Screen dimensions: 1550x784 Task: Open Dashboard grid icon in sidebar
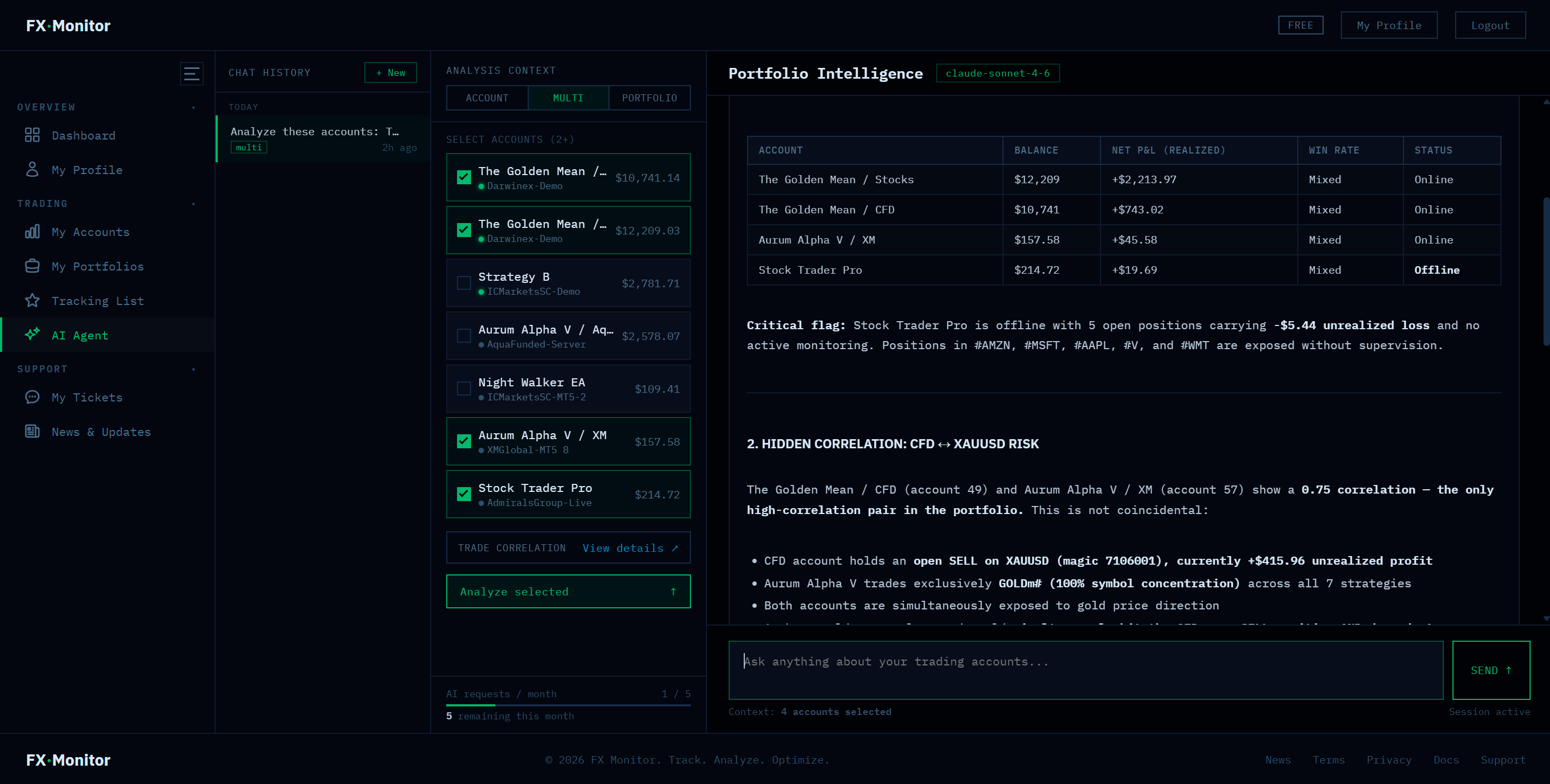coord(32,135)
